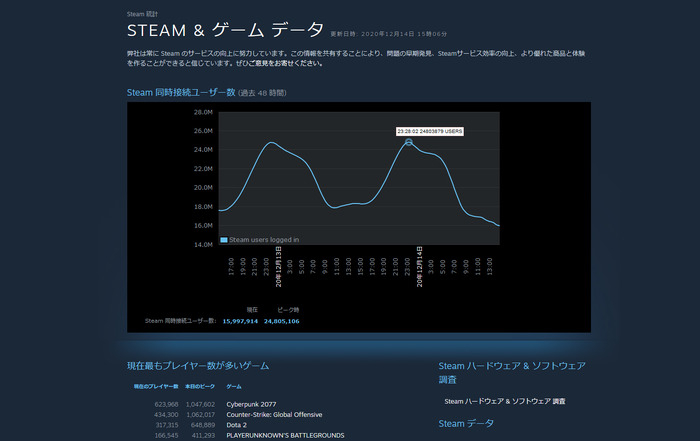Click the Steam users logged in legend label
The width and height of the screenshot is (700, 441).
click(264, 240)
